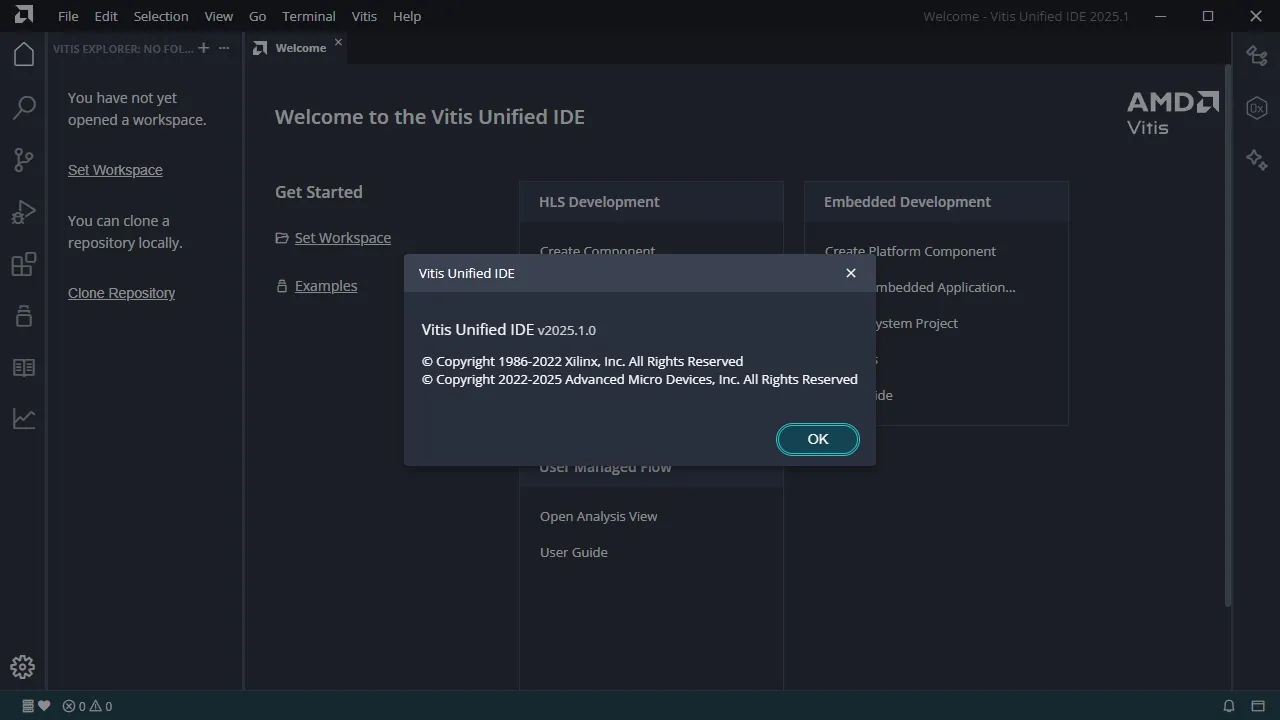Click the version text v2025.1.0

click(x=567, y=330)
